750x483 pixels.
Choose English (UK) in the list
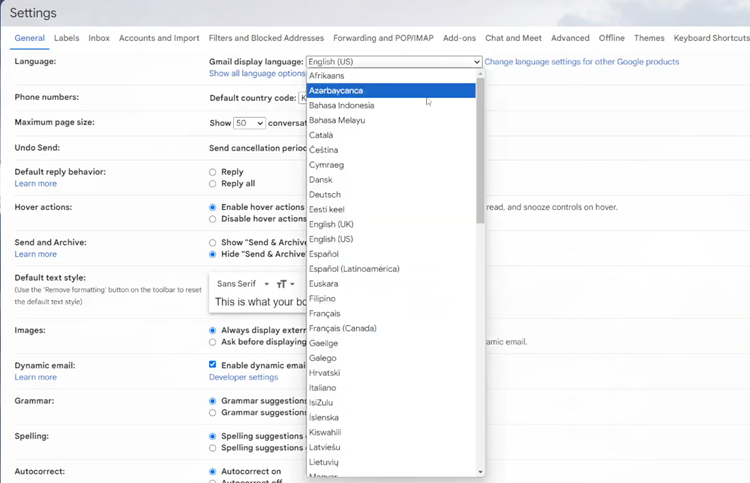[x=391, y=224]
